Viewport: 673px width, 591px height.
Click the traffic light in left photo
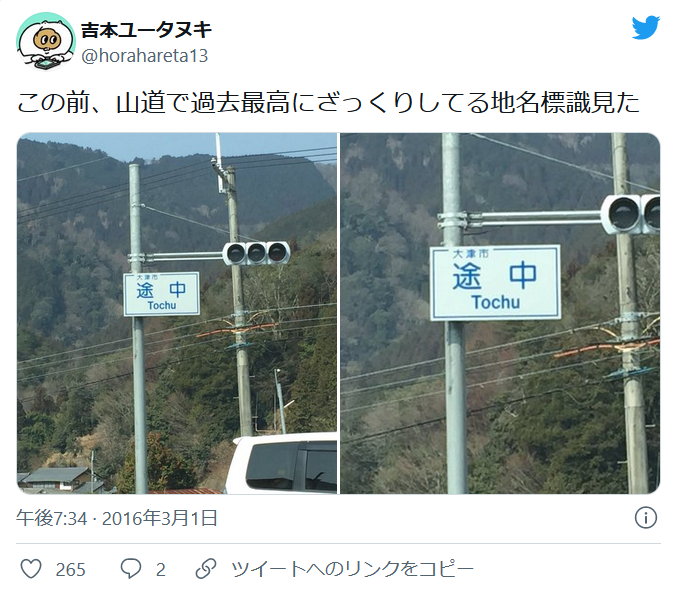click(256, 253)
